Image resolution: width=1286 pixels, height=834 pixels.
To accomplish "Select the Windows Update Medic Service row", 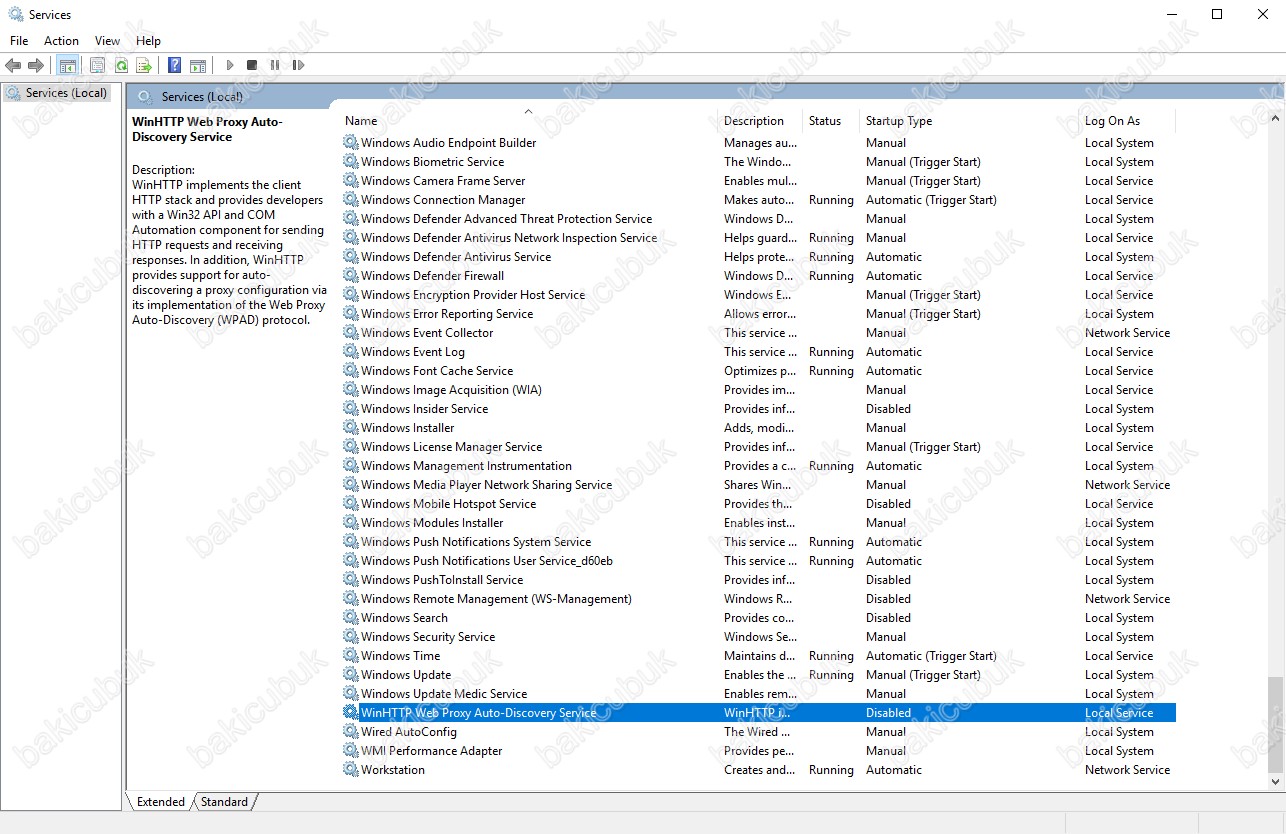I will click(759, 694).
